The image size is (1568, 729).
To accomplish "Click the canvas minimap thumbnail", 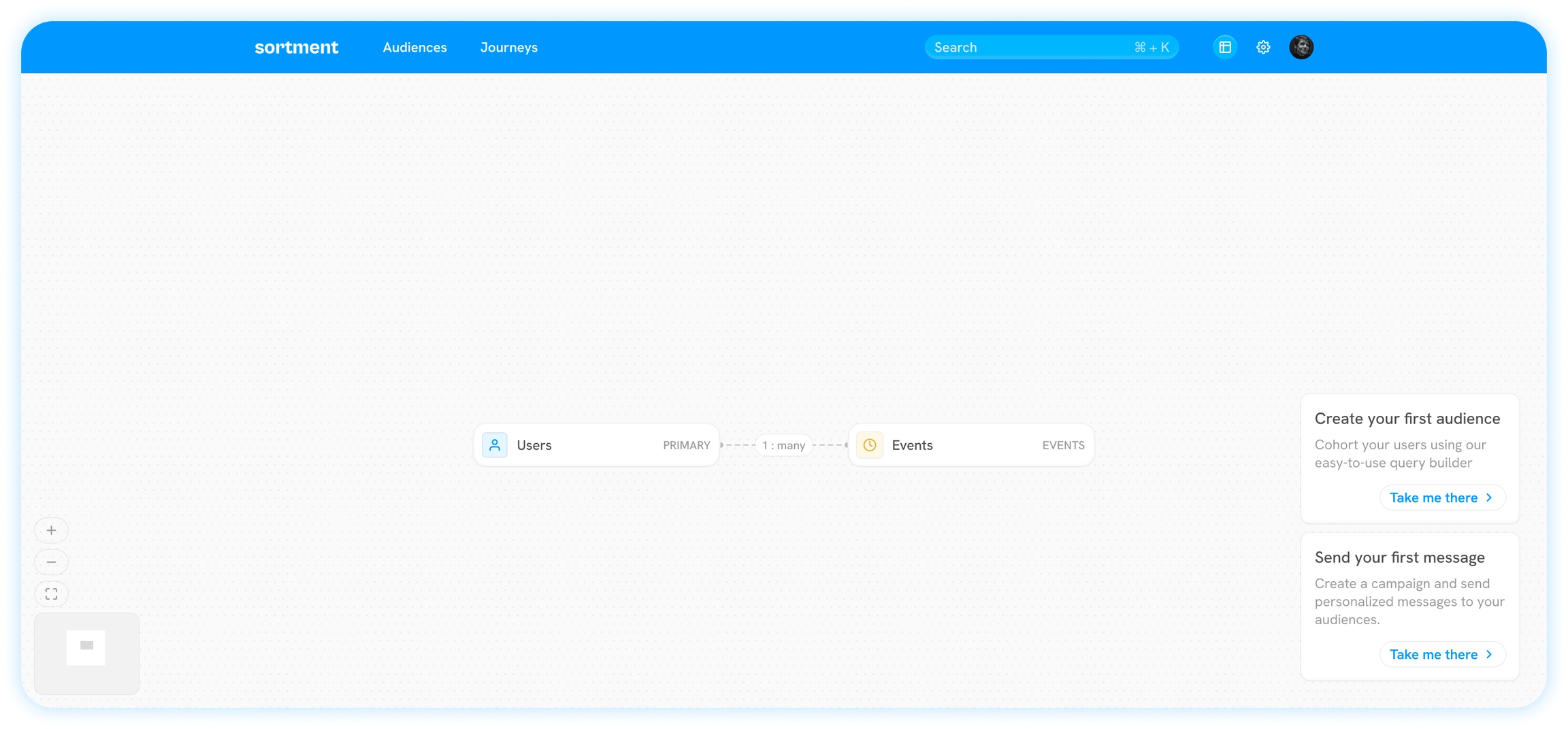I will coord(86,653).
